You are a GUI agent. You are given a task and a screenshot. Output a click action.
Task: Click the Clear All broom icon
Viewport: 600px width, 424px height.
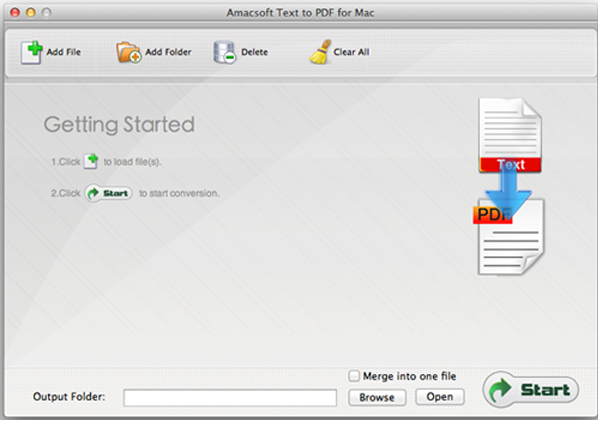(x=320, y=52)
